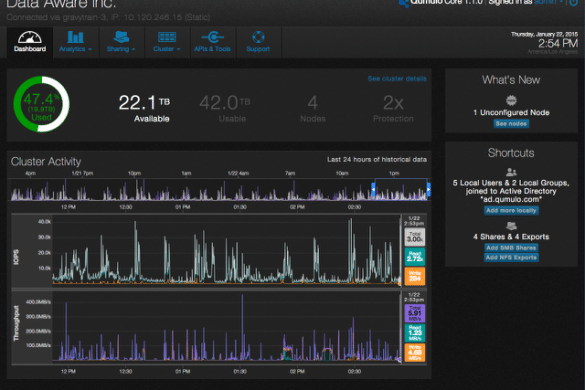Click the See nodes button
The width and height of the screenshot is (585, 390).
(x=511, y=124)
